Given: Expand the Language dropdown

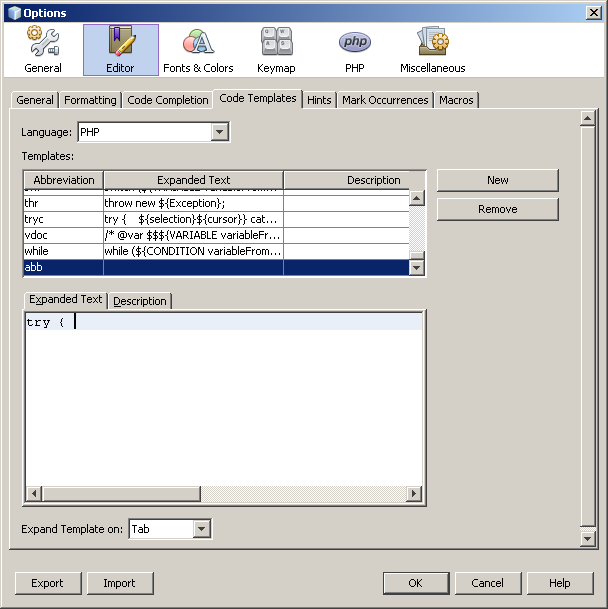Looking at the screenshot, I should [220, 132].
